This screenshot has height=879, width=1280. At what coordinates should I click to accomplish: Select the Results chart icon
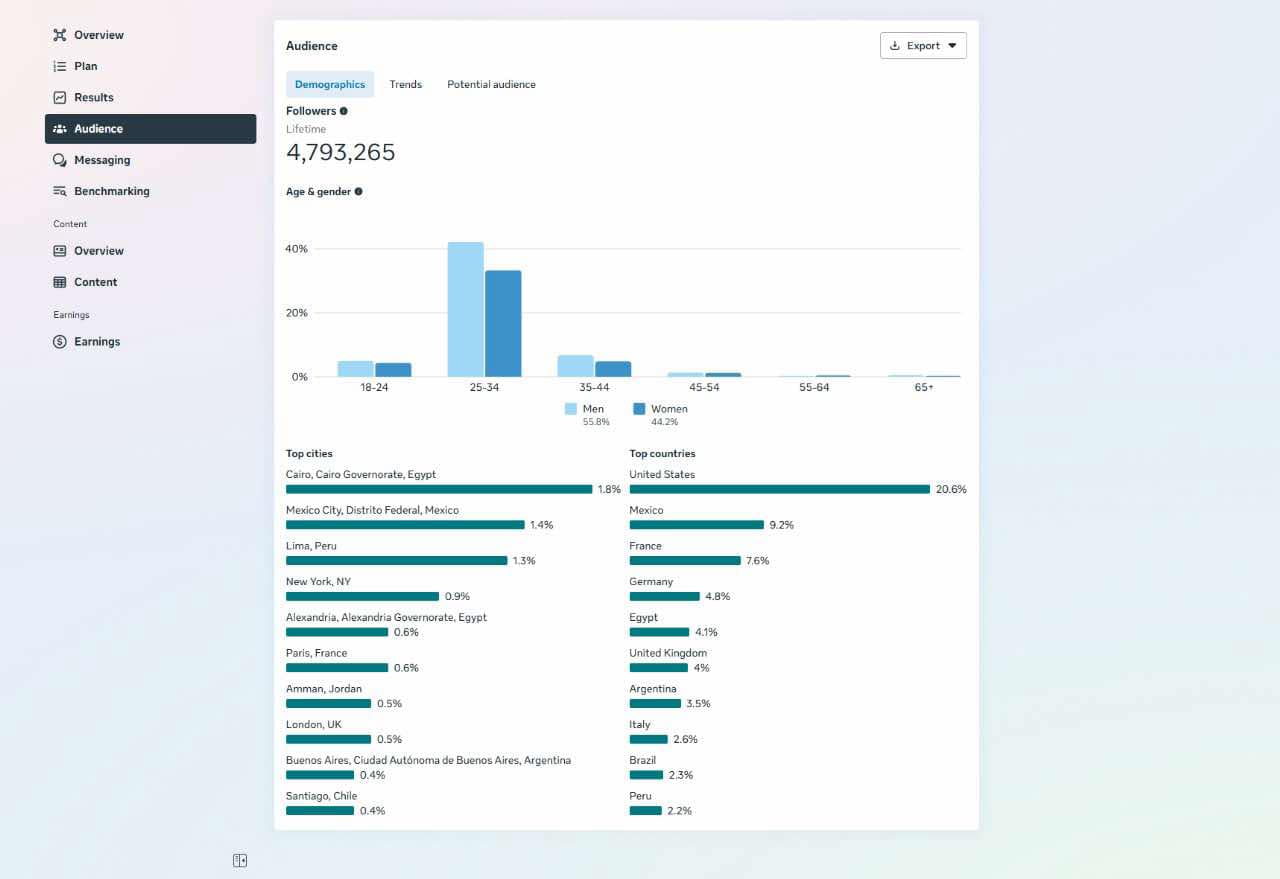(x=60, y=97)
